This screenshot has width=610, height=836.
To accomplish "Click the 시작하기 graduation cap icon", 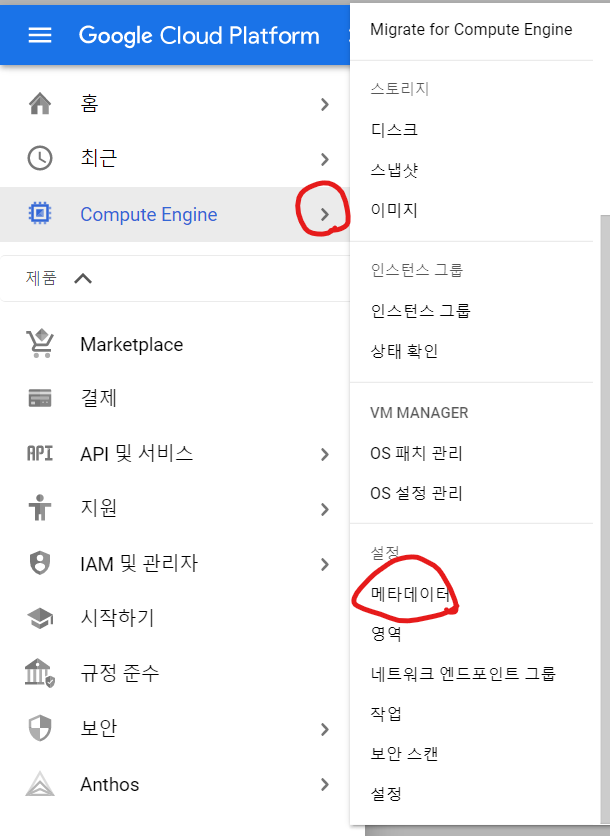I will [x=40, y=618].
